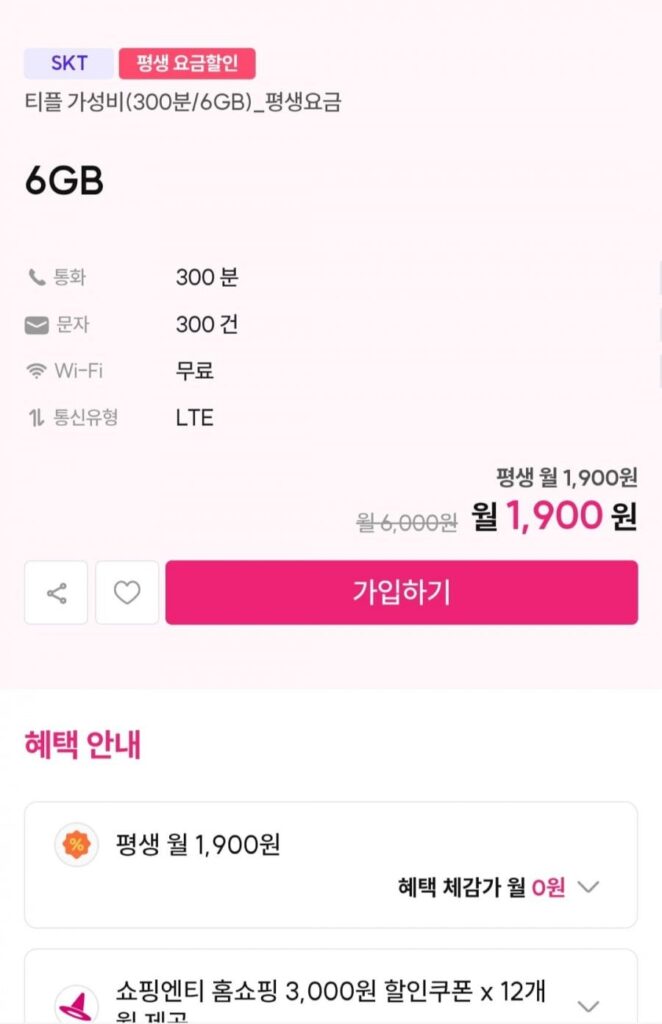Click the Wi-Fi icon in plan details
662x1024 pixels.
point(36,371)
